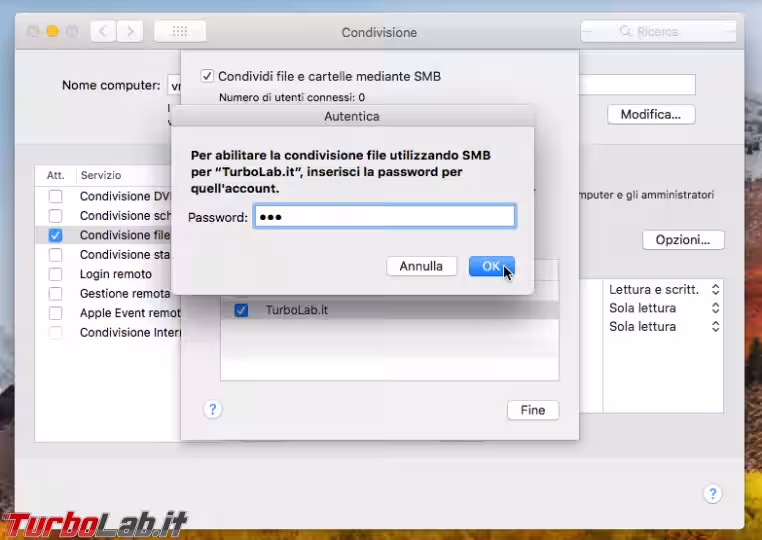The height and width of the screenshot is (540, 762).
Task: Open the last Sola lettura permission dropdown
Action: [664, 327]
